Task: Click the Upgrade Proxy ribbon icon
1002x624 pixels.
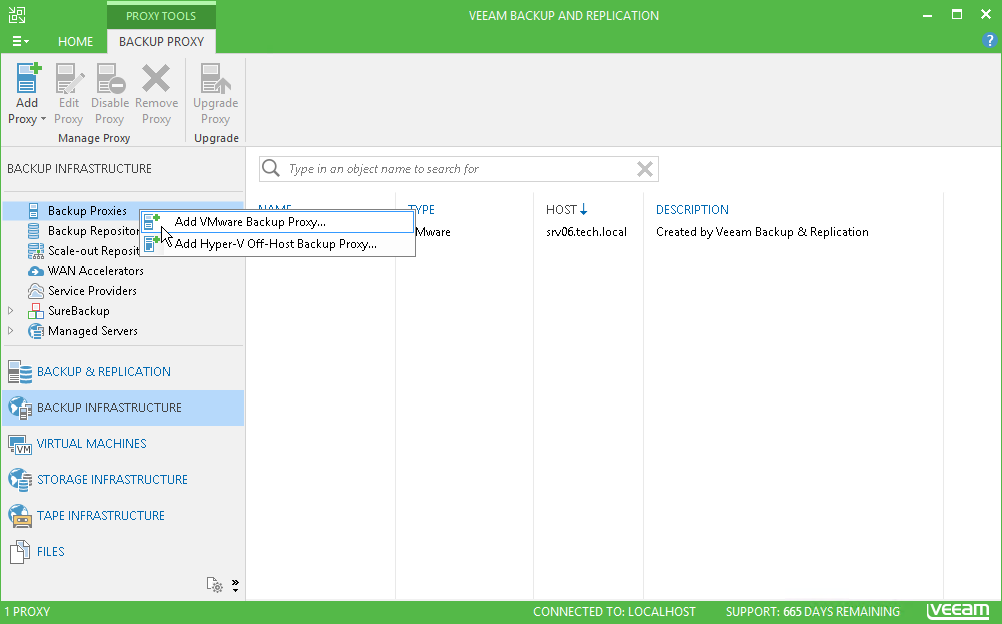Action: click(215, 79)
